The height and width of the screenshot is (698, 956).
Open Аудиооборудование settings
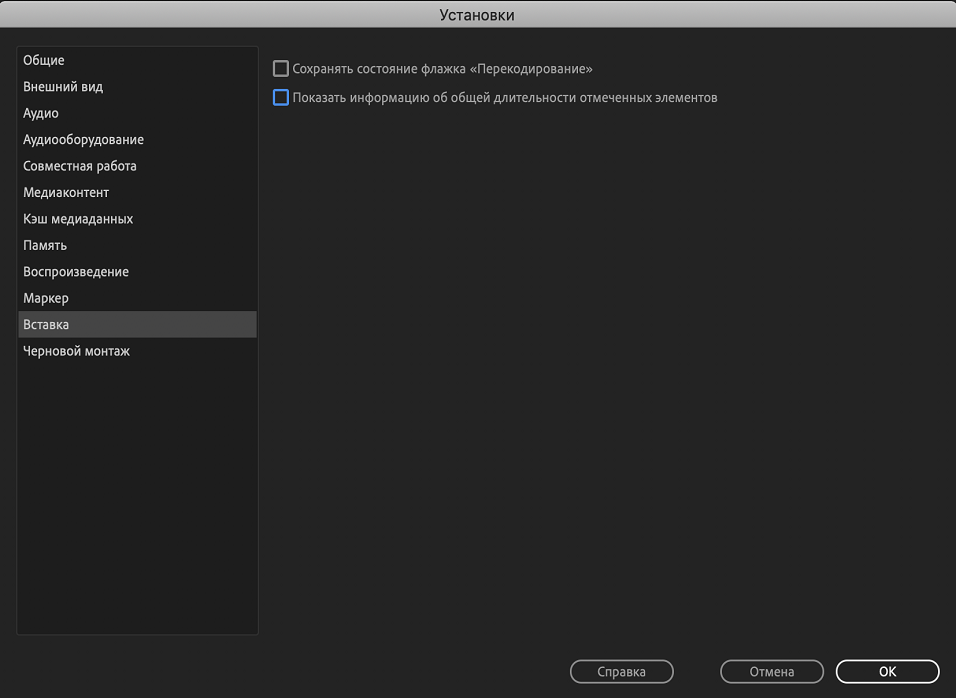pyautogui.click(x=84, y=140)
